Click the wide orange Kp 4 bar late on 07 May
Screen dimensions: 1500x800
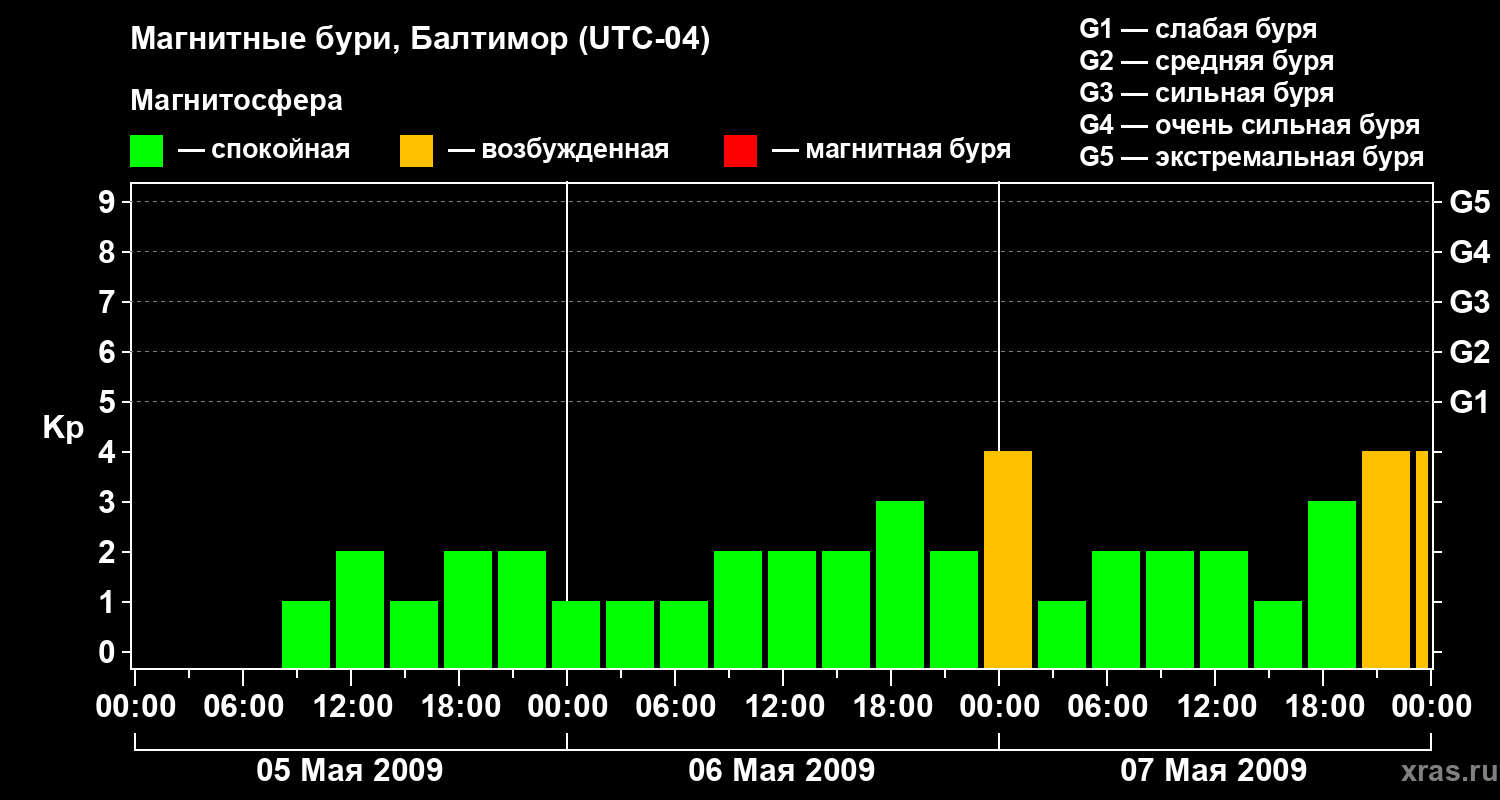click(1386, 560)
